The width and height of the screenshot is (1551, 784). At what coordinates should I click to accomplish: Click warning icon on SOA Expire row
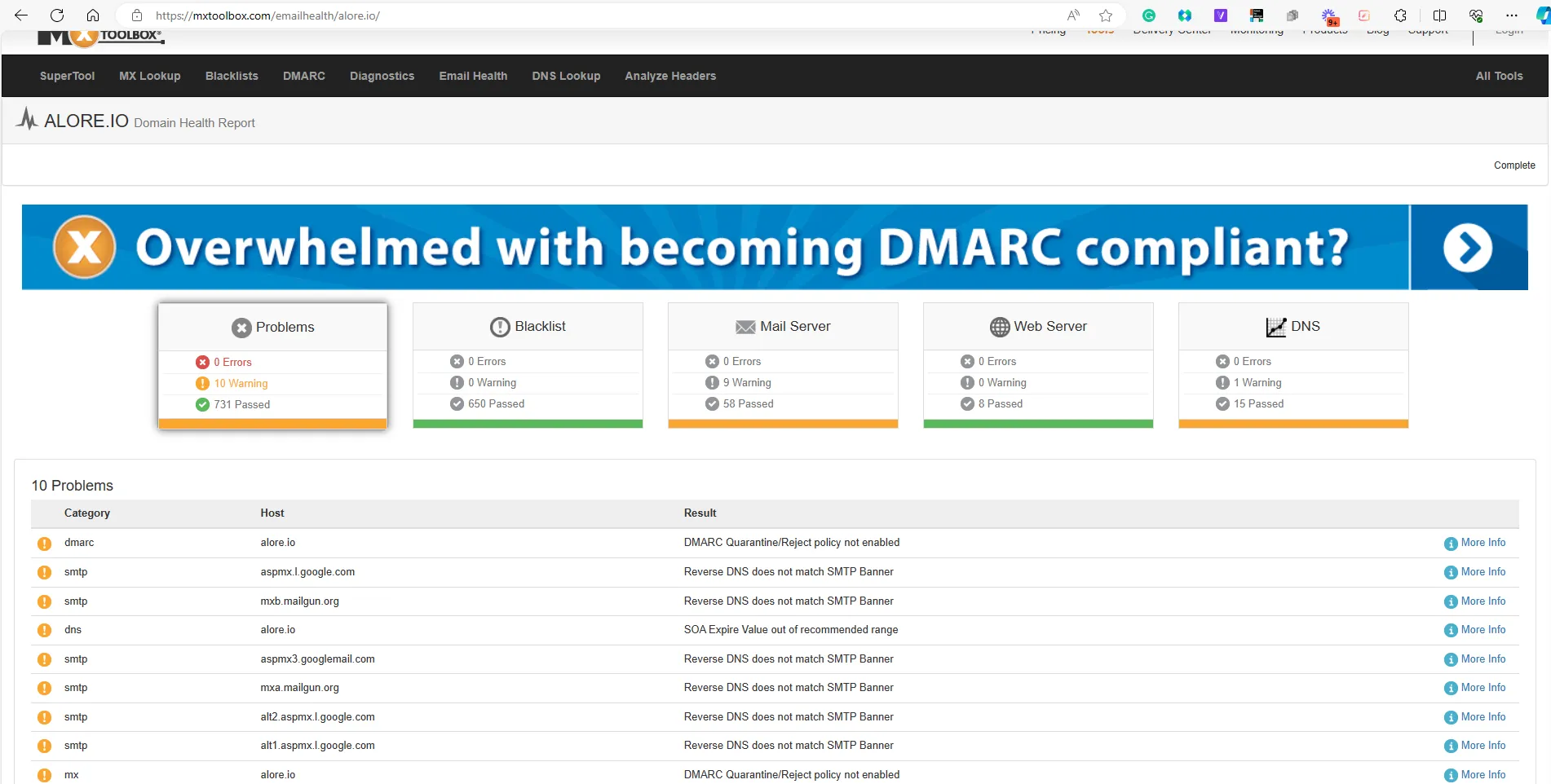pos(44,631)
